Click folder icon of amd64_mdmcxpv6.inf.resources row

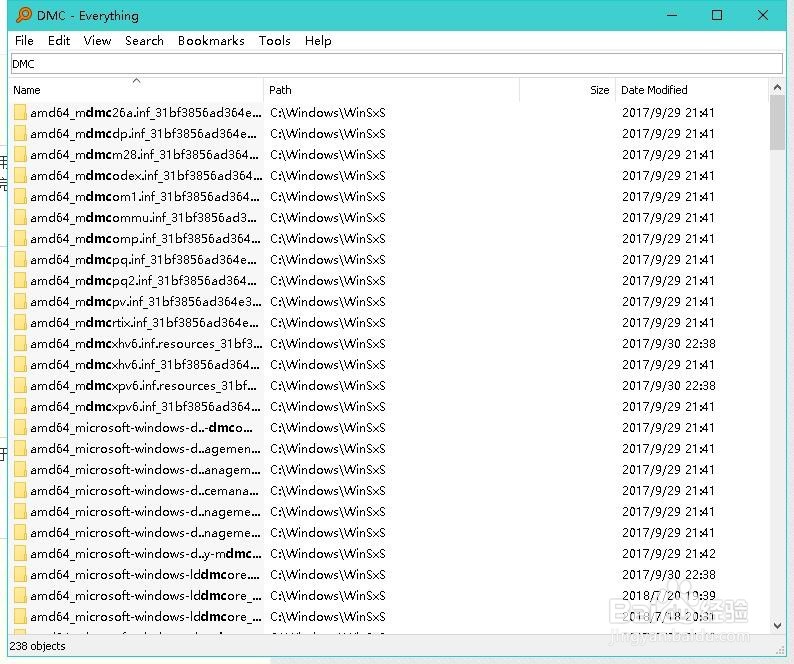(20, 386)
